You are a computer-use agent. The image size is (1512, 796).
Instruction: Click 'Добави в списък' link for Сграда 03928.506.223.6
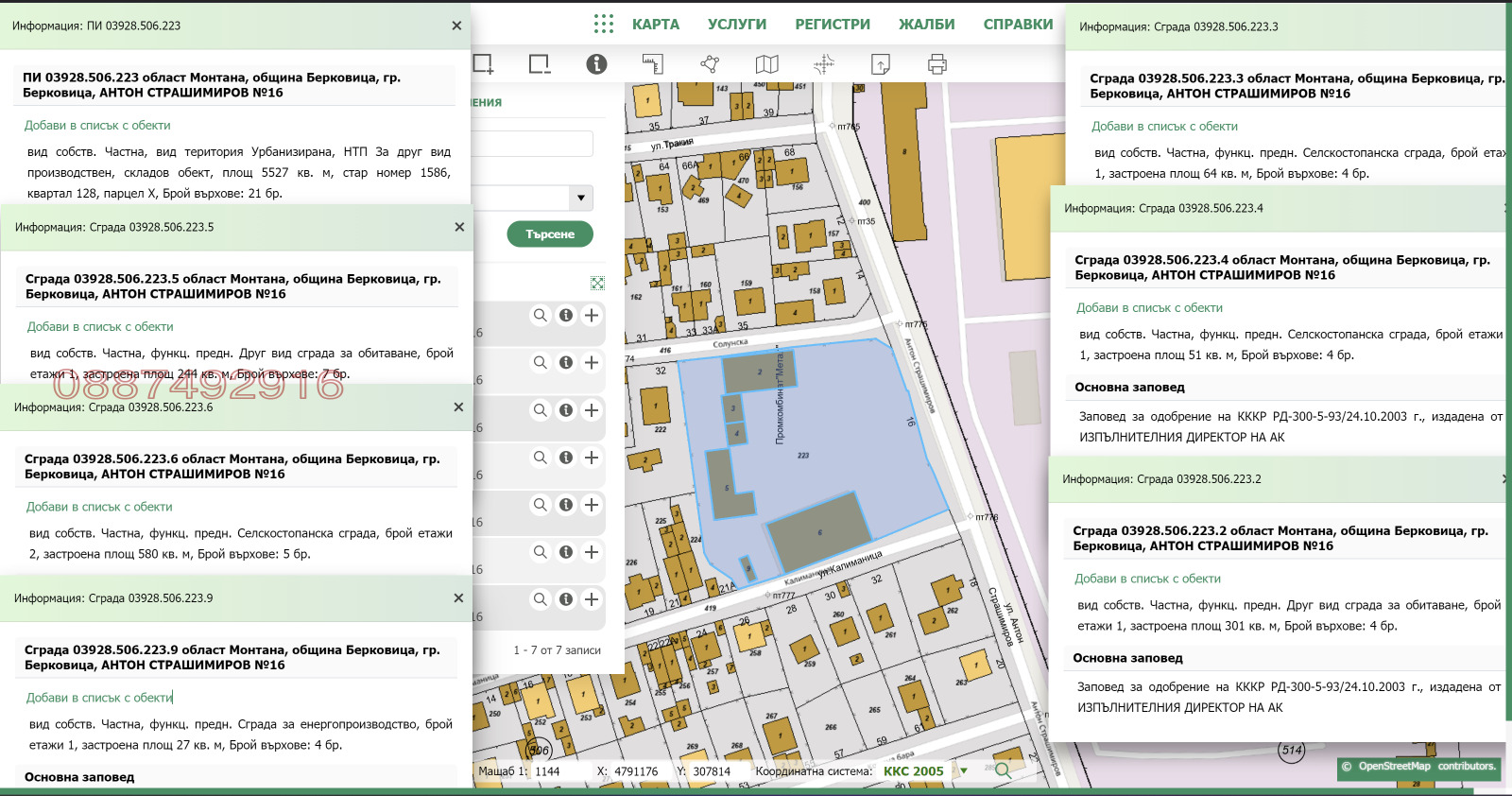pos(98,507)
